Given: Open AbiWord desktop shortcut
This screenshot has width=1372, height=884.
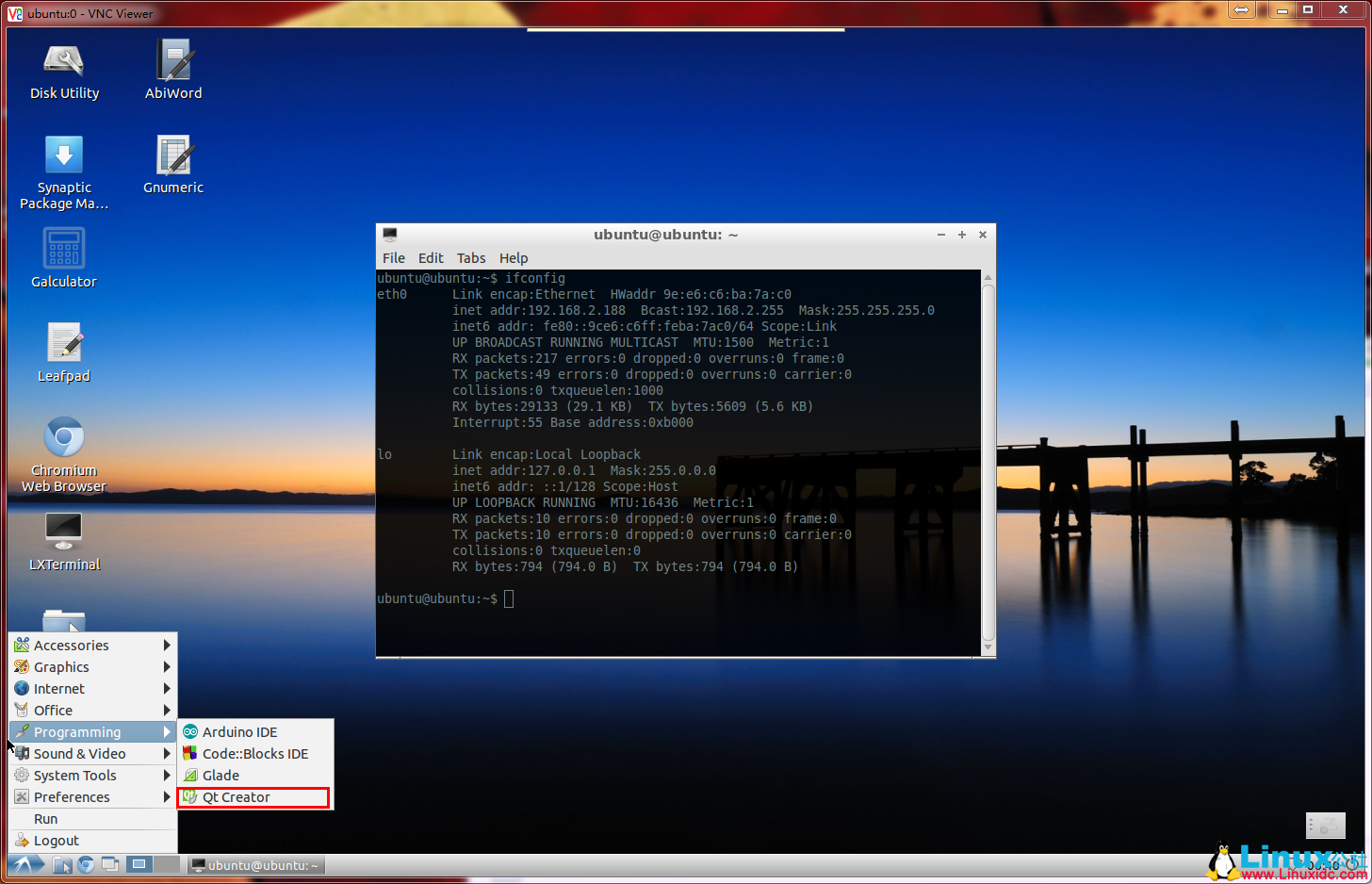Looking at the screenshot, I should [x=173, y=69].
